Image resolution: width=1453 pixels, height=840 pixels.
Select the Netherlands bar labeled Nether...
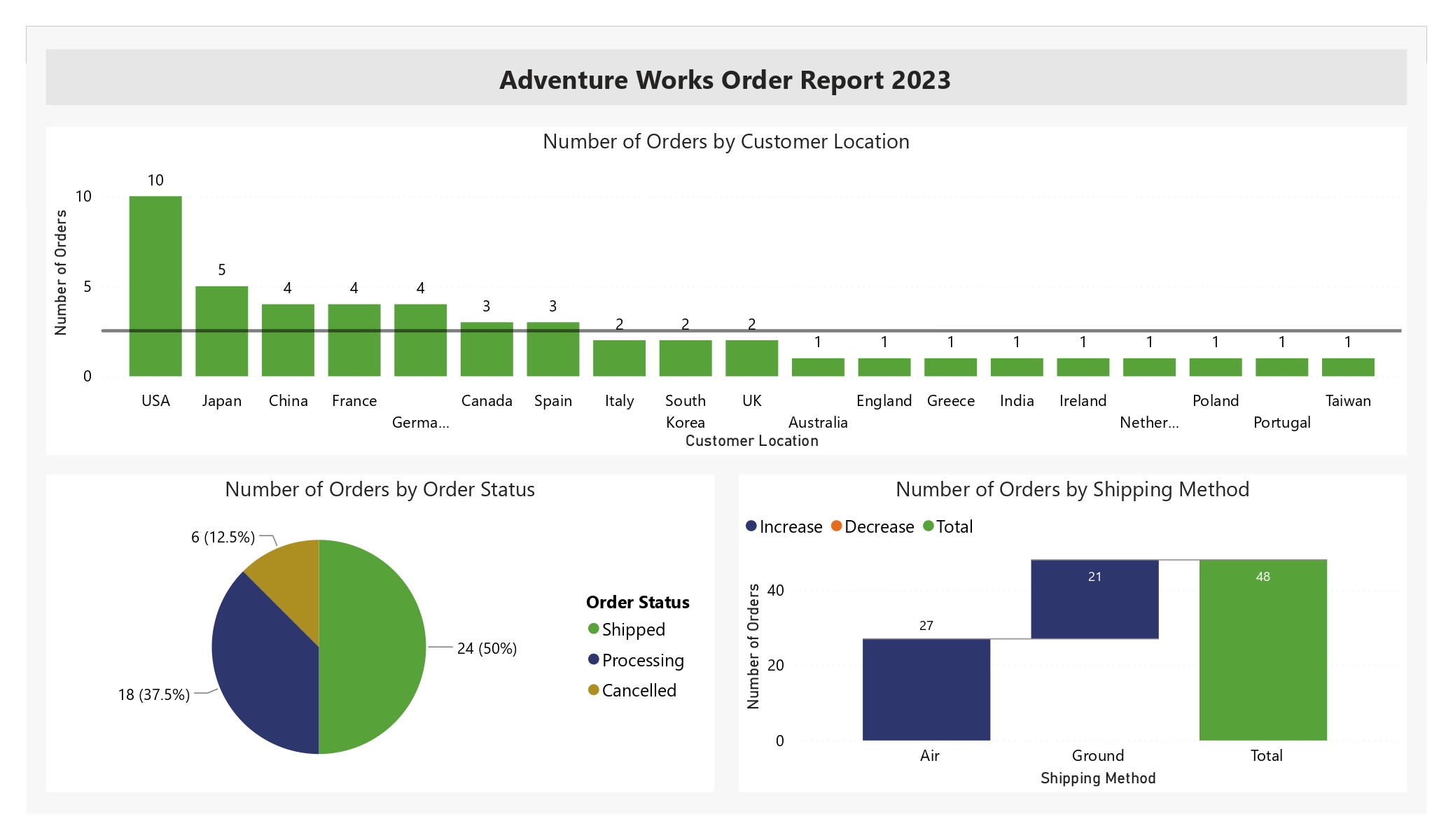(1149, 367)
